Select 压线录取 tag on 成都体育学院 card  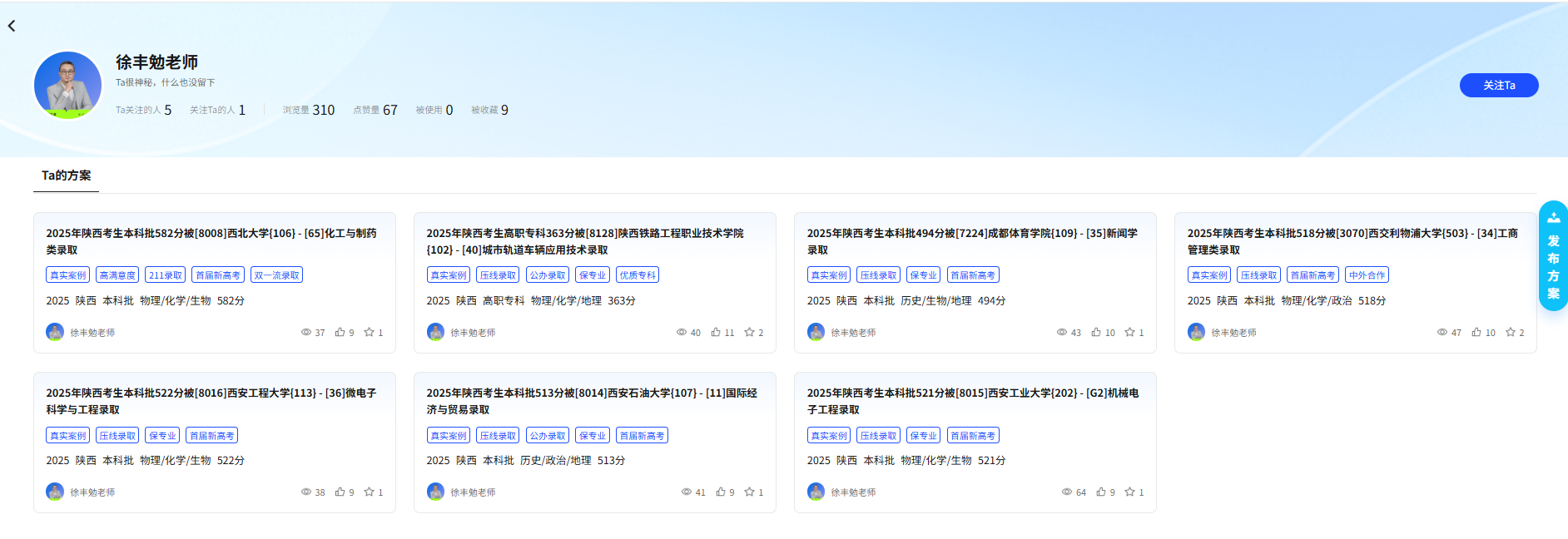[x=879, y=275]
